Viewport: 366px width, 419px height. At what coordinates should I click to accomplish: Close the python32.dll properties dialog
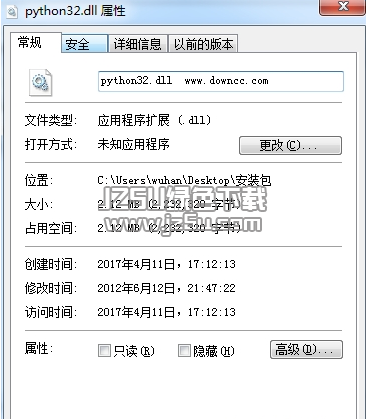coord(342,7)
